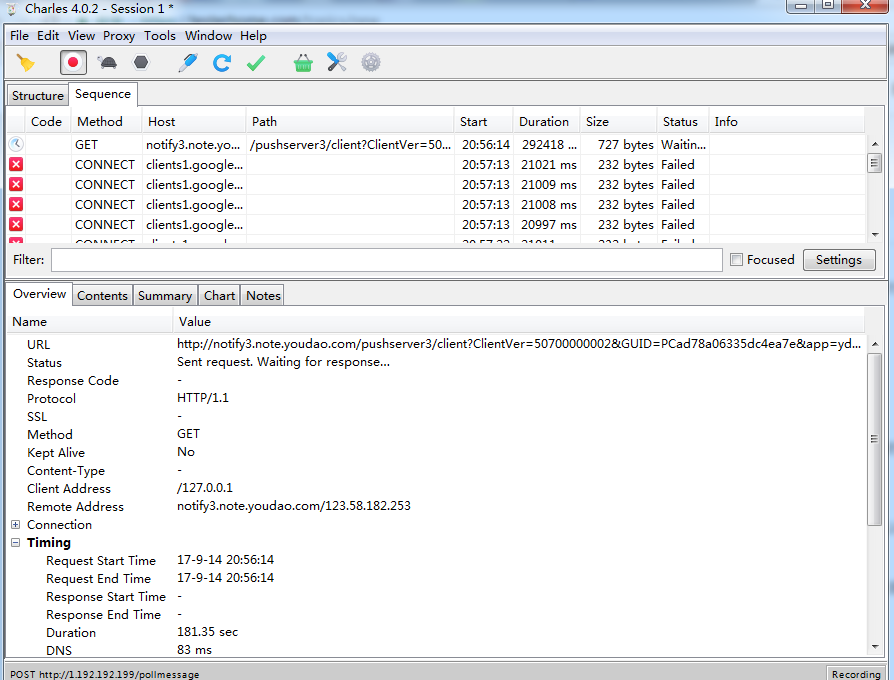
Task: Click the error icon of the 21021 ms row
Action: (16, 165)
